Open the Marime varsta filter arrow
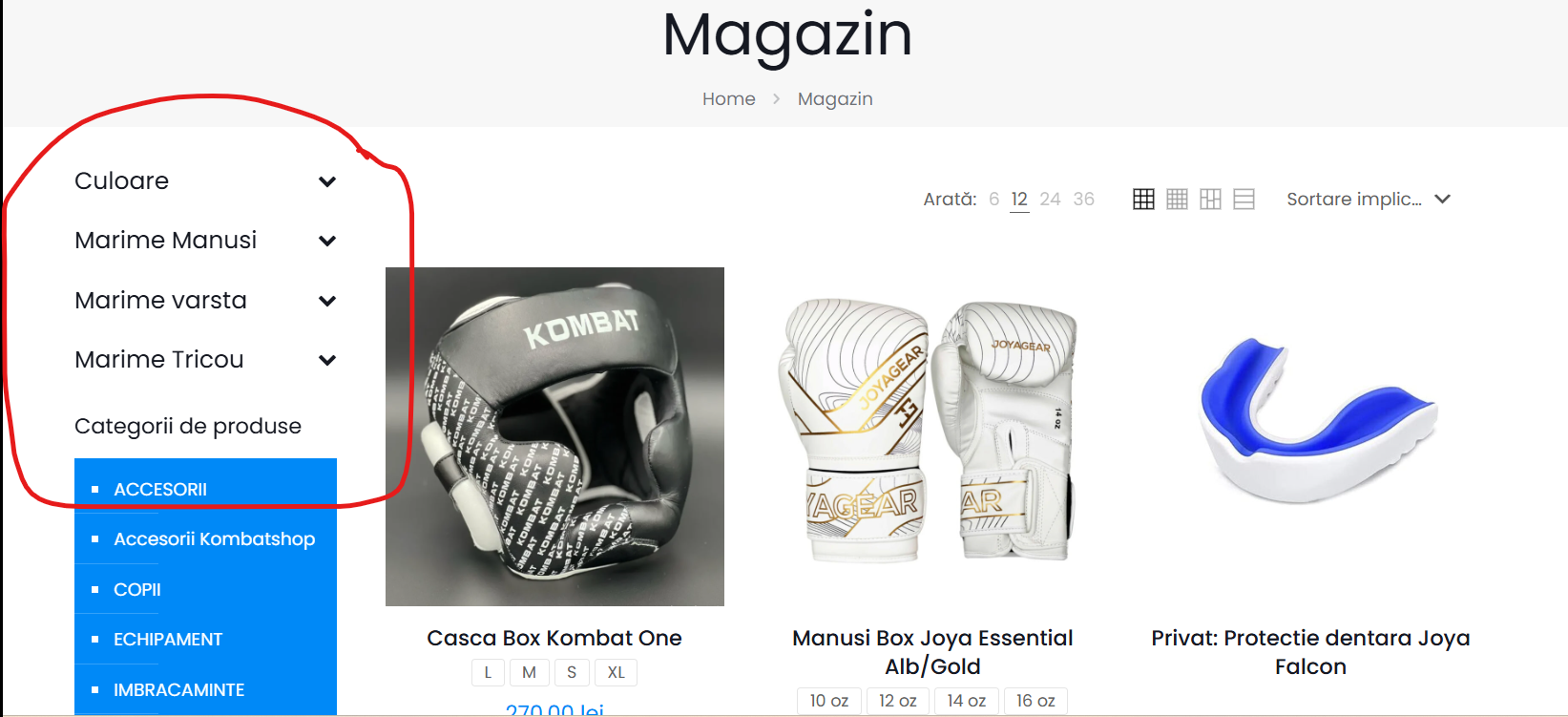Image resolution: width=1568 pixels, height=717 pixels. [327, 301]
